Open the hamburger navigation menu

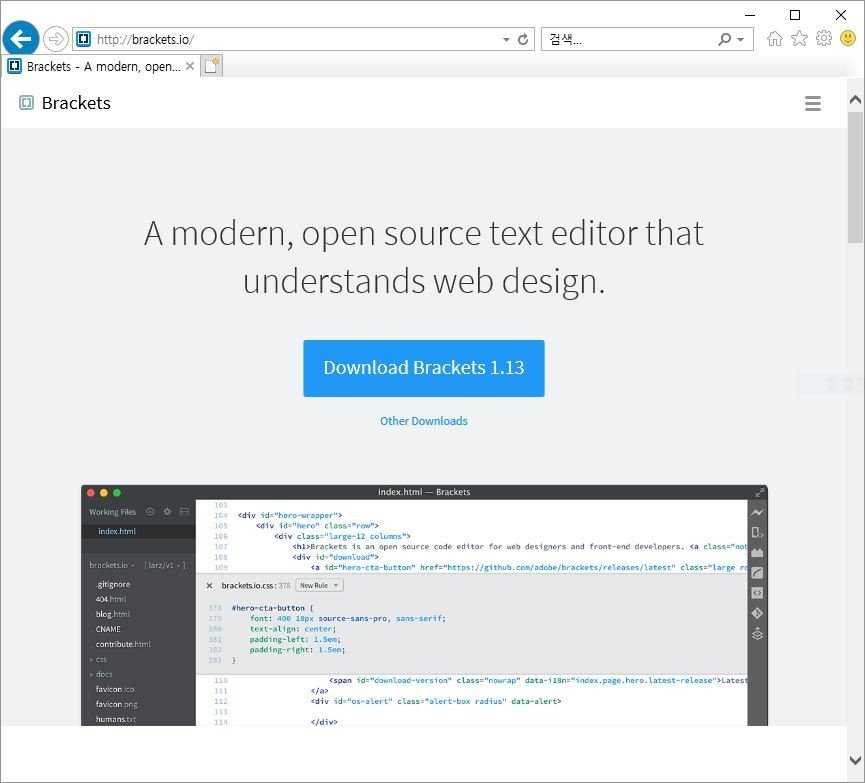(x=813, y=103)
